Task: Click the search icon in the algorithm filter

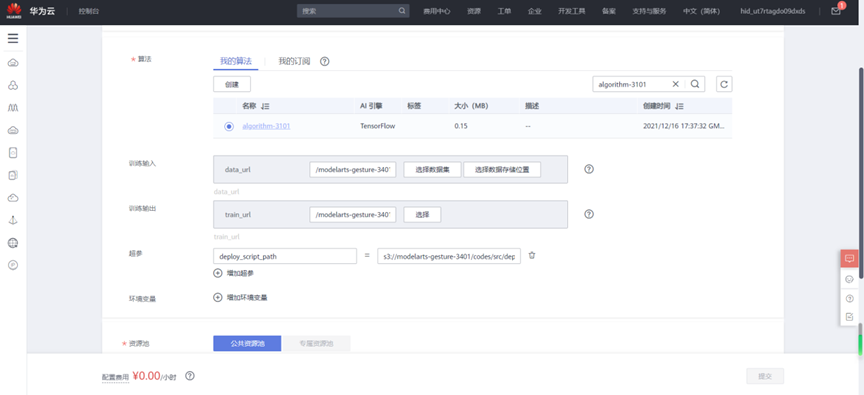Action: 695,84
